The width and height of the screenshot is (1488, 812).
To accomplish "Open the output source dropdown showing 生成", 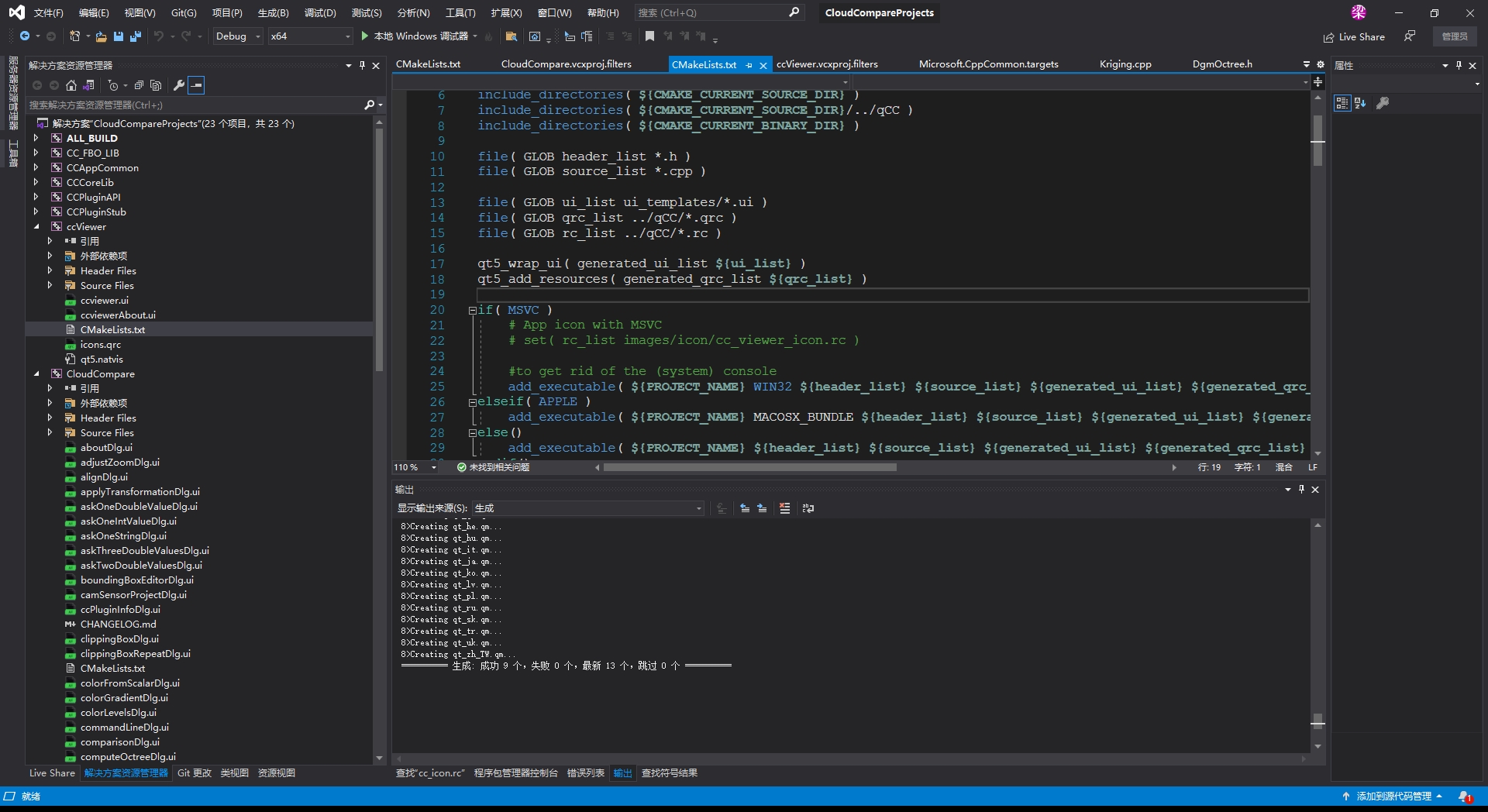I will 588,508.
